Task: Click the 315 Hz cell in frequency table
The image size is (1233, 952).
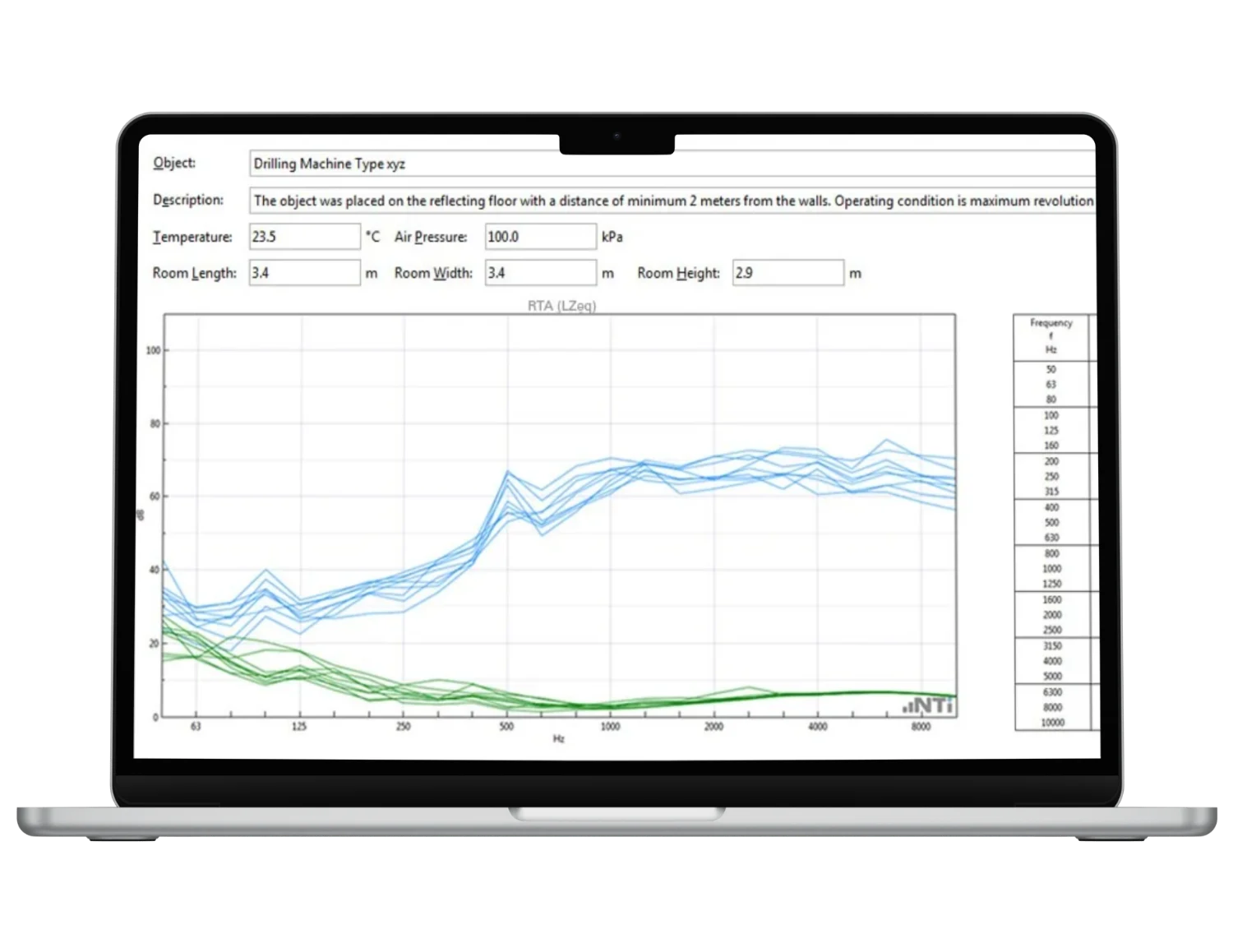Action: (1051, 492)
